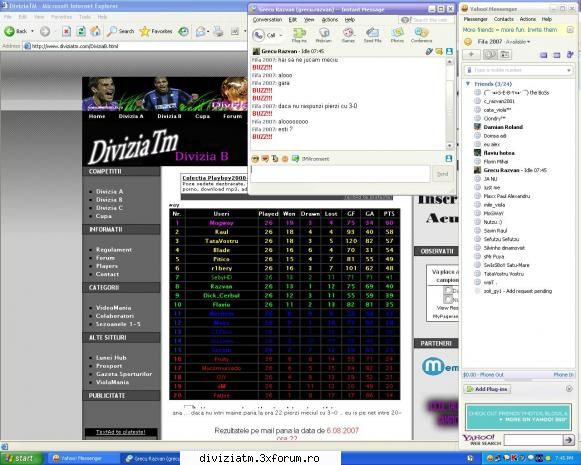The width and height of the screenshot is (581, 465).
Task: Open Conversation menu in Instant Message window
Action: (267, 20)
